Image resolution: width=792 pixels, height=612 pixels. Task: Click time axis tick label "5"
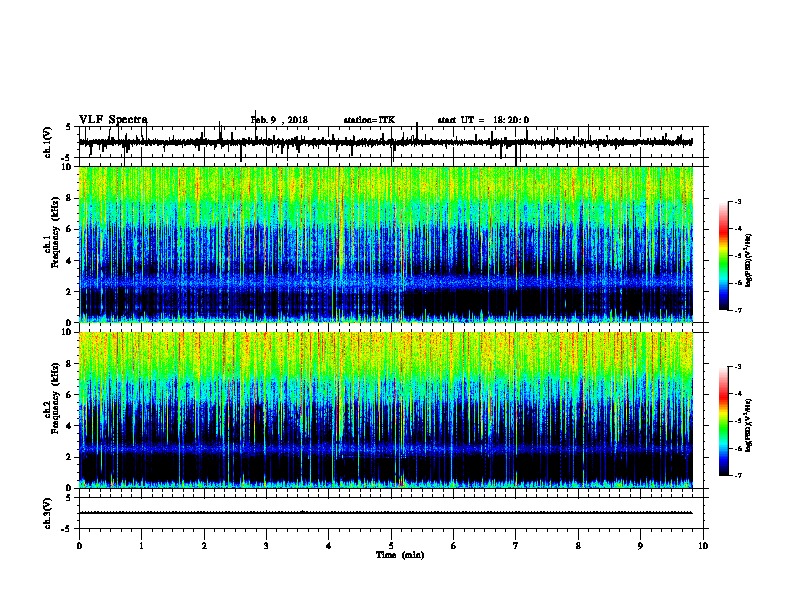(x=391, y=546)
